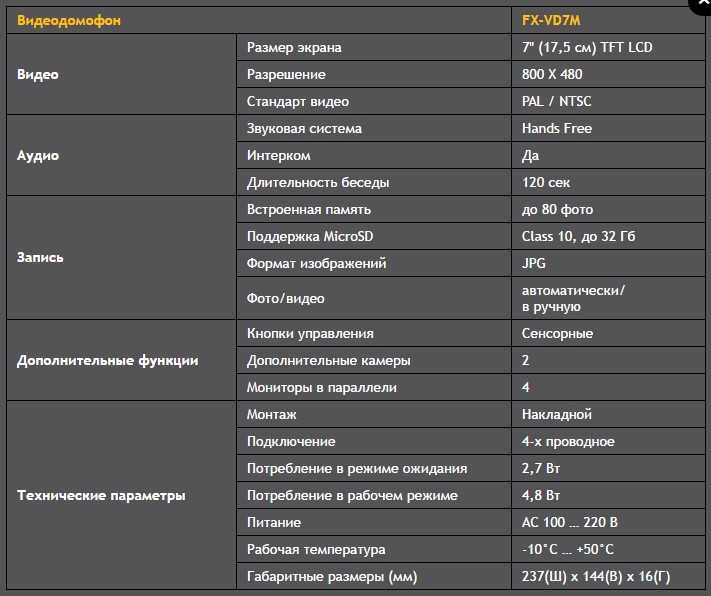
Task: Click the Сенсорные value cell
Action: coord(608,333)
